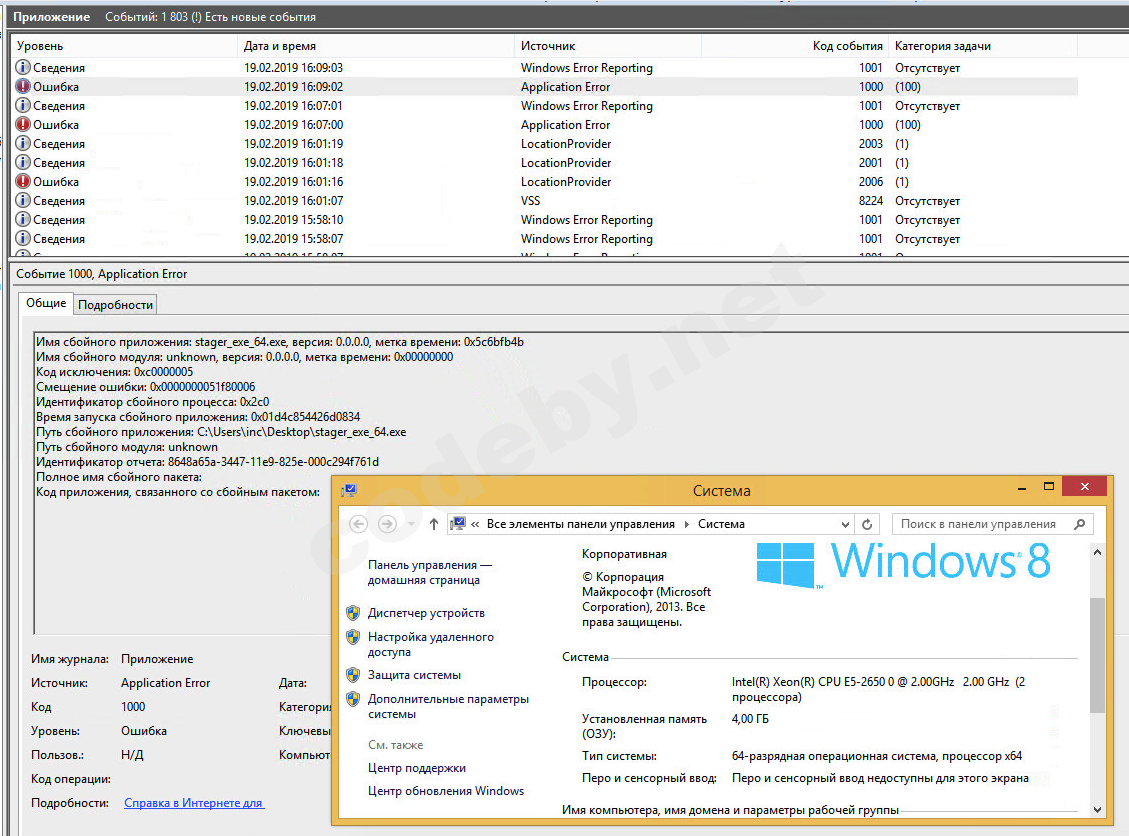
Task: Click the red error icon of 16:09:02 event
Action: tap(23, 87)
